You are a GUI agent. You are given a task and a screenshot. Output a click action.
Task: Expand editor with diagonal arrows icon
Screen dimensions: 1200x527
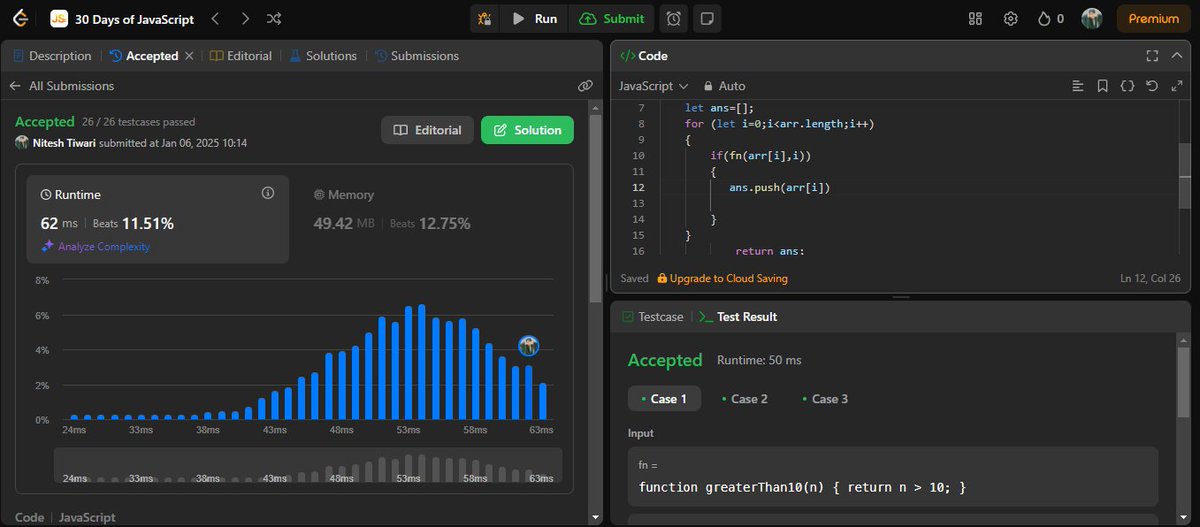click(x=1176, y=86)
